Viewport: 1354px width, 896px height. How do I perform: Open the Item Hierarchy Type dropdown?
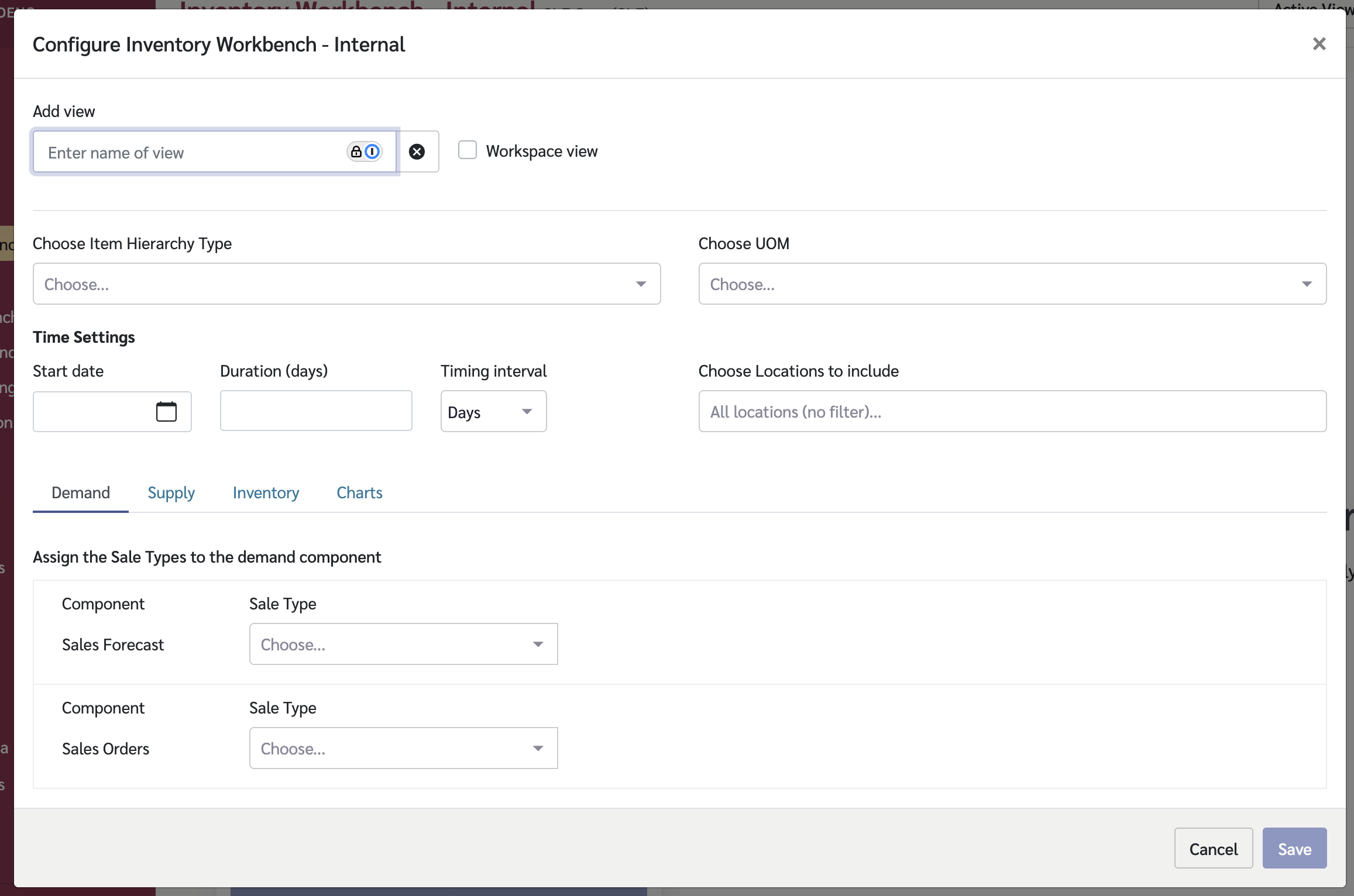(x=346, y=284)
